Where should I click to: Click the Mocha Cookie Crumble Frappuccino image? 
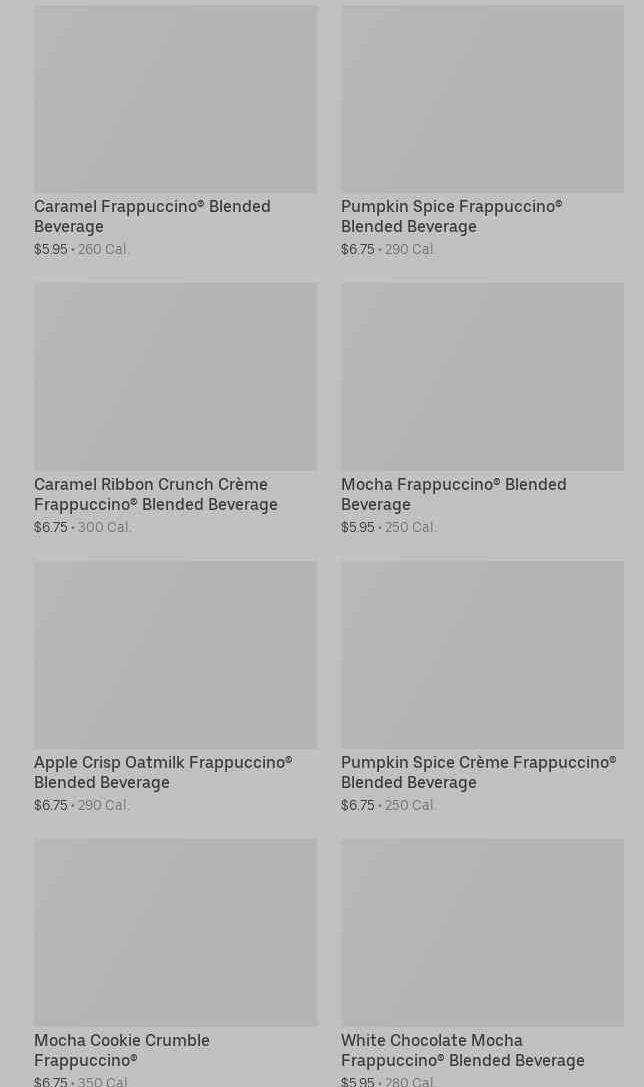point(175,932)
